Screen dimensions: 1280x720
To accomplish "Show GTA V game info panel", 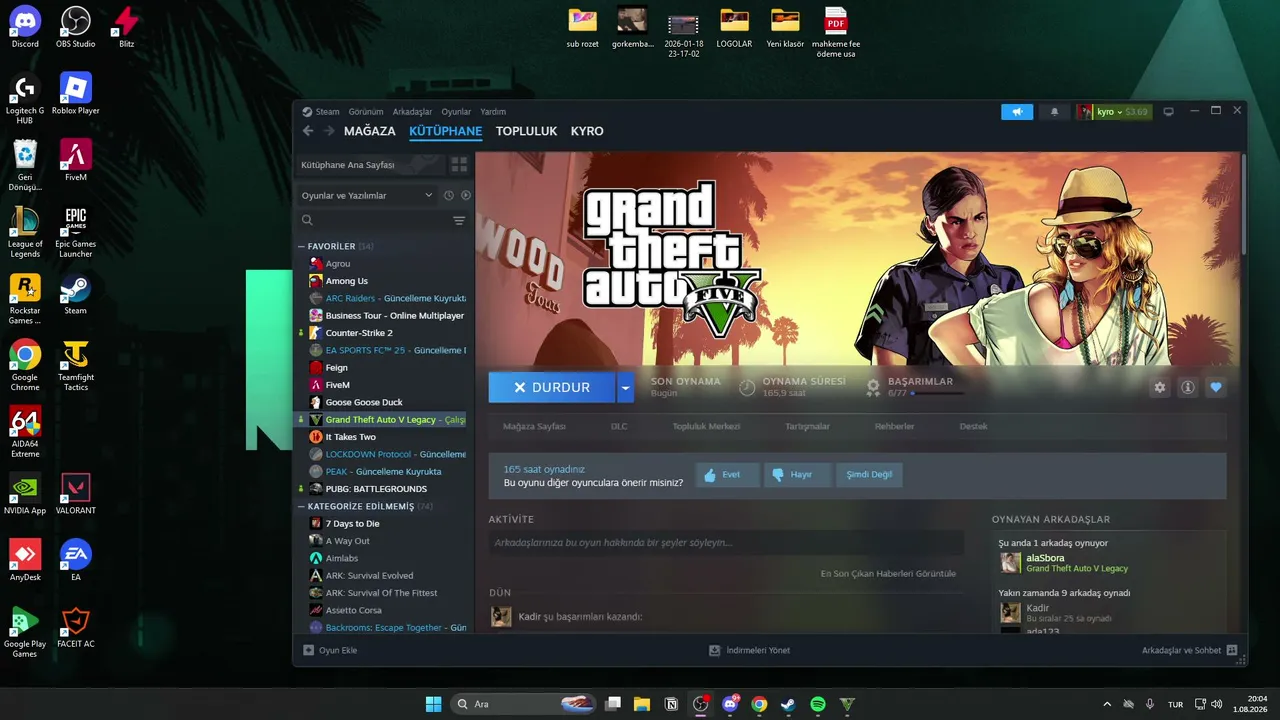I will (x=1187, y=388).
